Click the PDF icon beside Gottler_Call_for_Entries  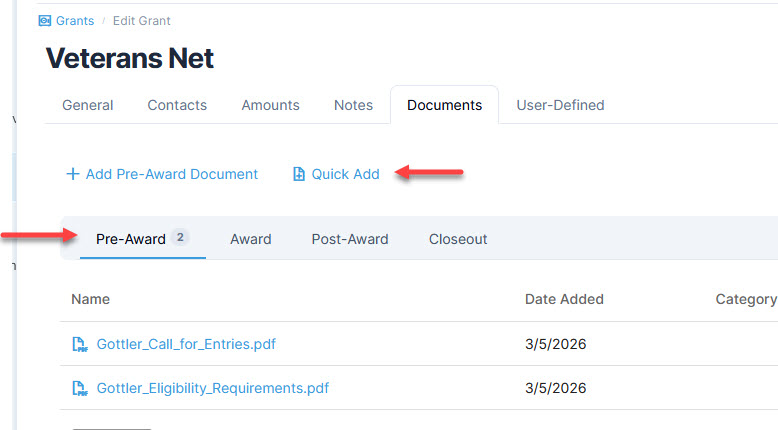(x=80, y=344)
